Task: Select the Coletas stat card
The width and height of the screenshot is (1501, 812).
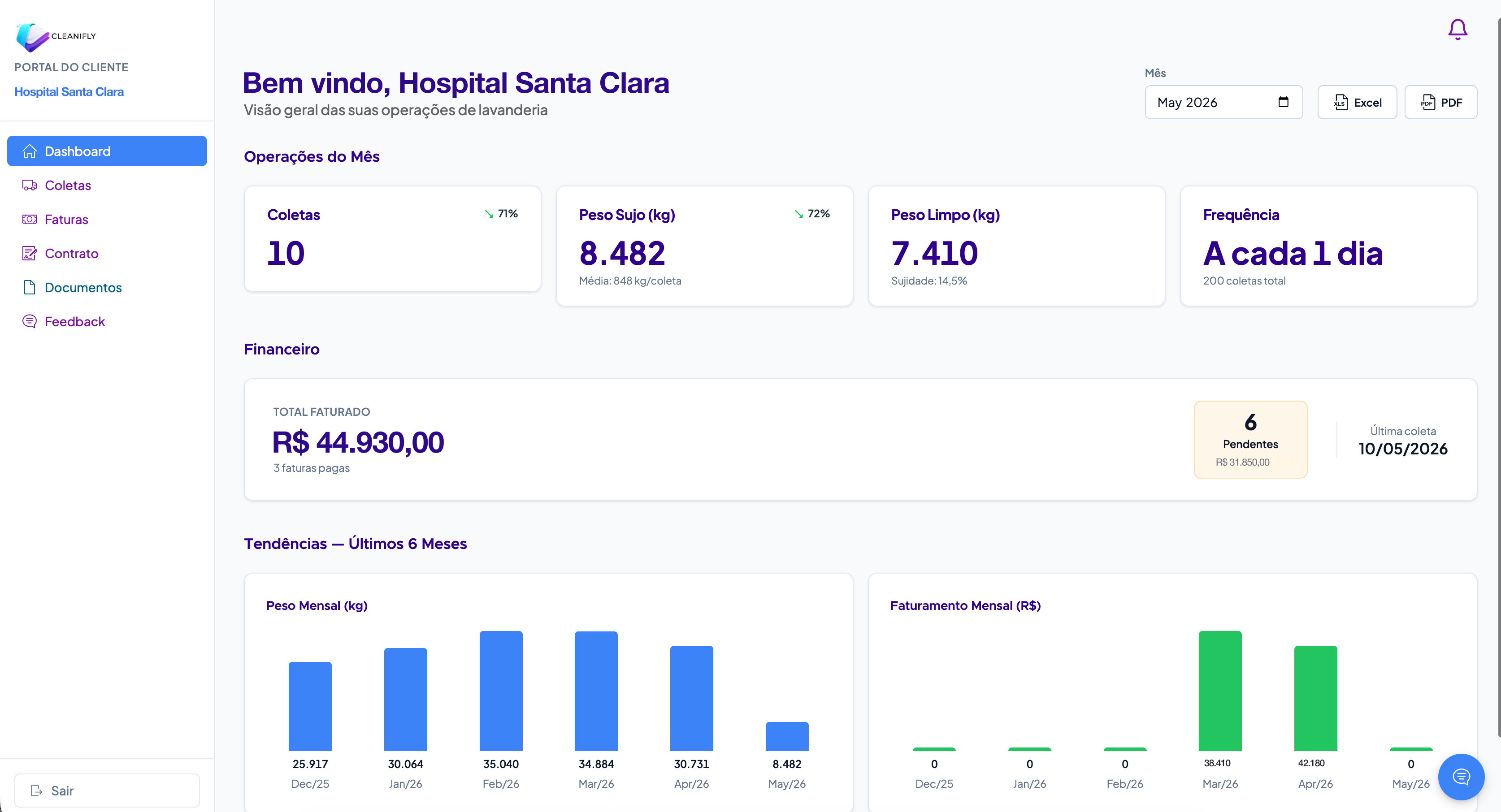Action: pyautogui.click(x=393, y=239)
